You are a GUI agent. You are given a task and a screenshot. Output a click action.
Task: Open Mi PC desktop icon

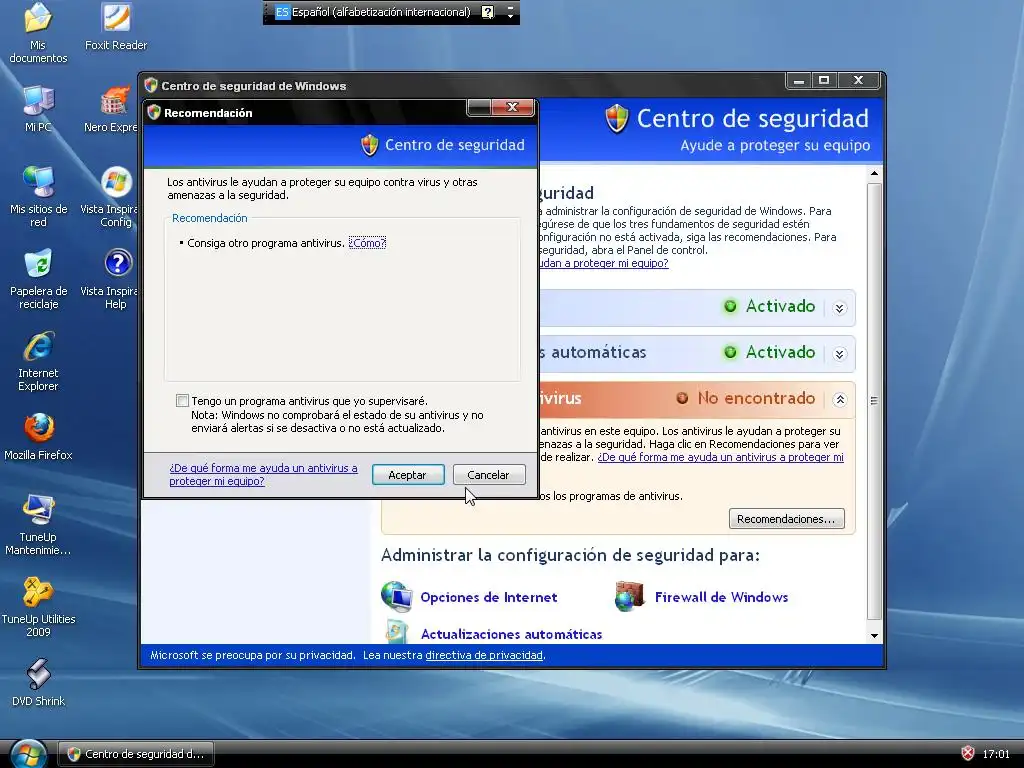[38, 108]
